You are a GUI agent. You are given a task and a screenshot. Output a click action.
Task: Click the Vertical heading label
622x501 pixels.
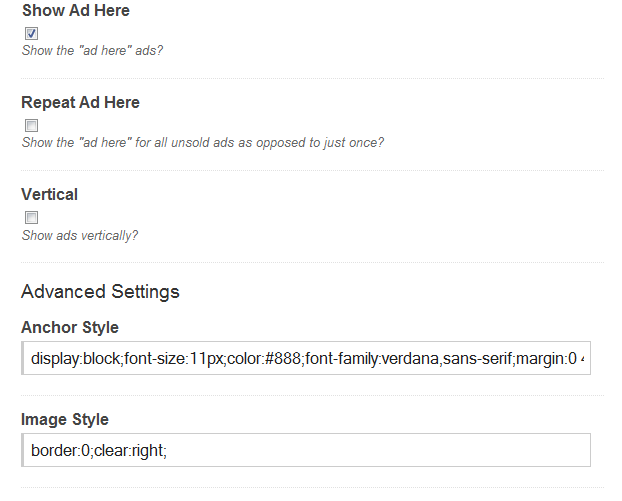pyautogui.click(x=50, y=194)
